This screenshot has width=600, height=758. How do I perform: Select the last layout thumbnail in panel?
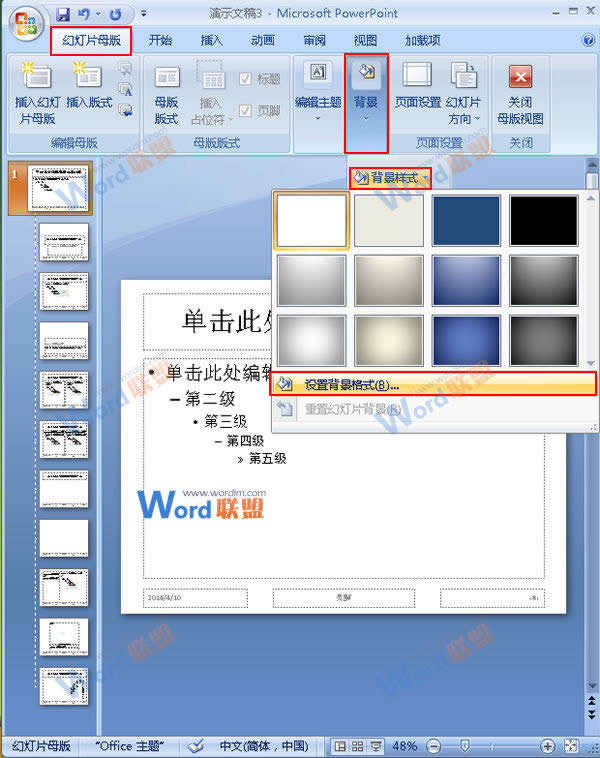click(64, 686)
